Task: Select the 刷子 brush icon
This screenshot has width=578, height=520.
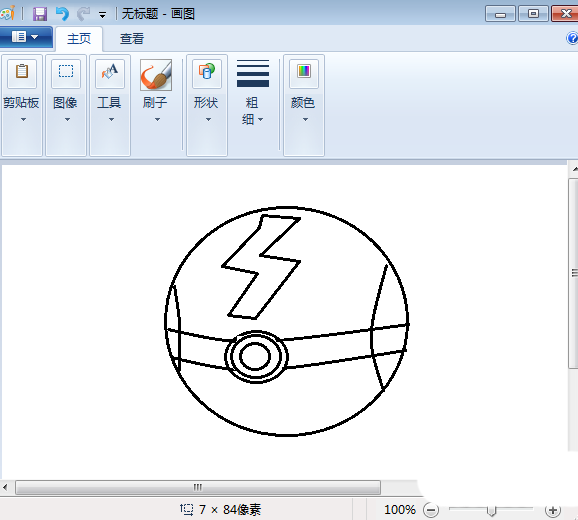Action: click(156, 75)
